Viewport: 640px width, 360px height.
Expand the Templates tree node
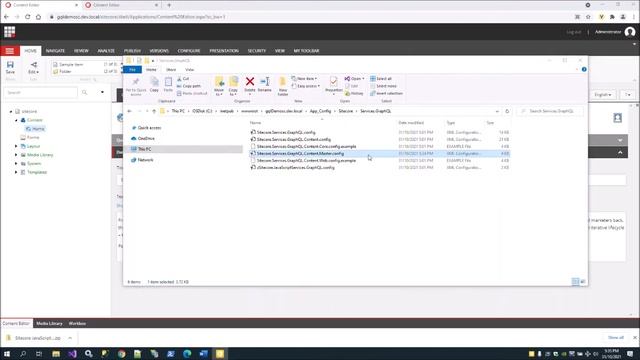(16, 172)
